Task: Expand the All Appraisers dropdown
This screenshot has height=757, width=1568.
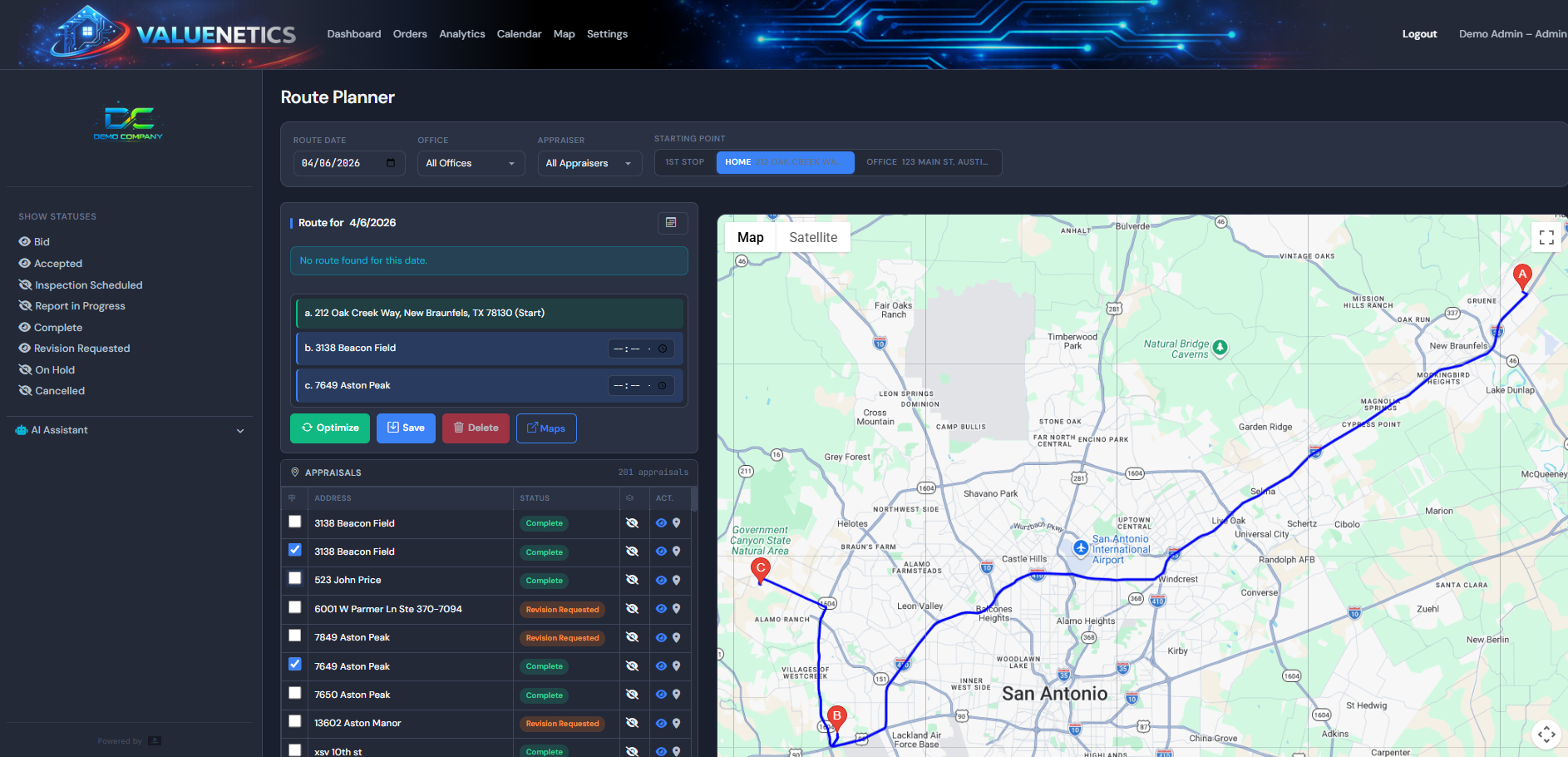Action: [x=589, y=163]
